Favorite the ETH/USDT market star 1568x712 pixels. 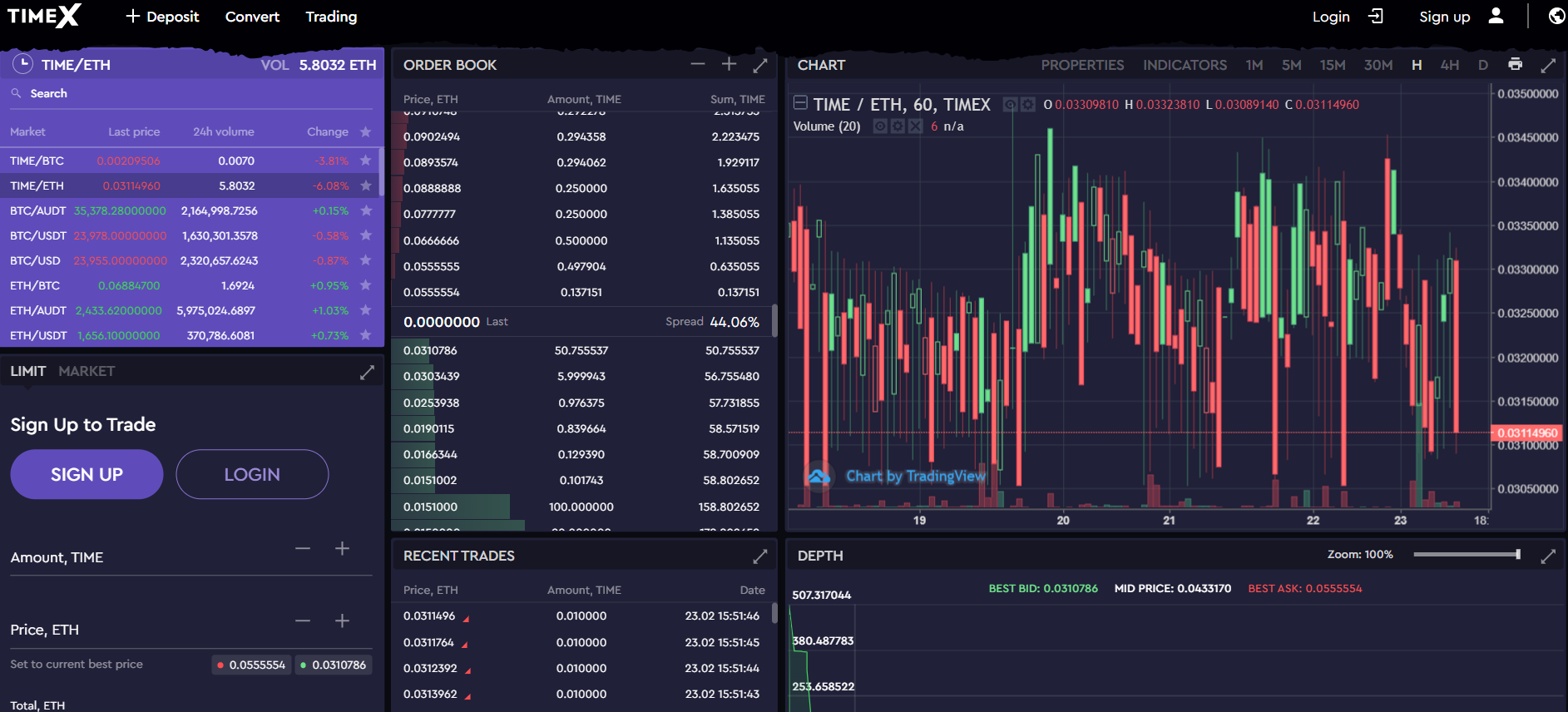(x=365, y=335)
